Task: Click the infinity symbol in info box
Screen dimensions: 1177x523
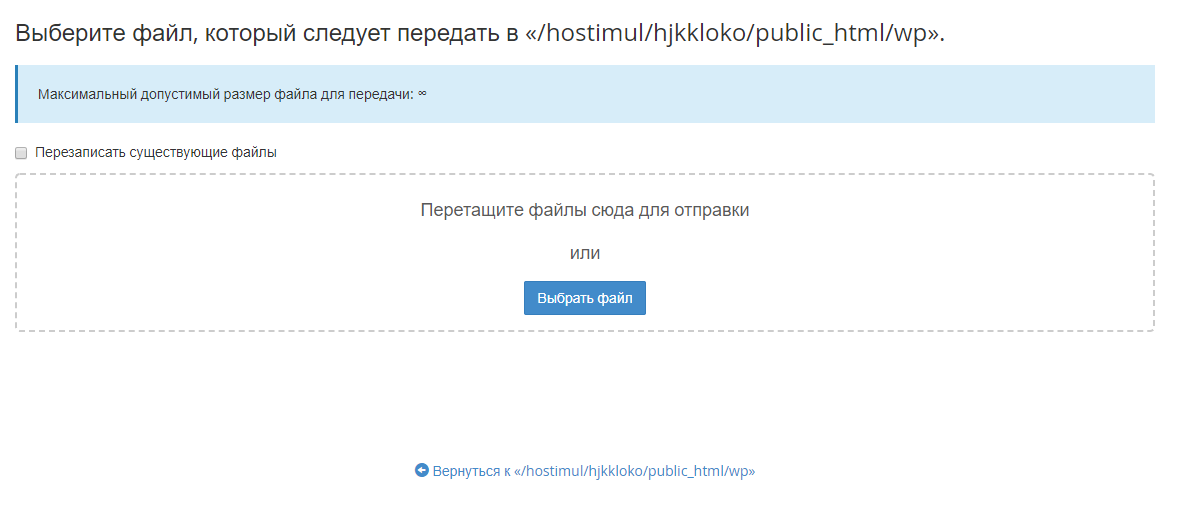Action: point(422,94)
